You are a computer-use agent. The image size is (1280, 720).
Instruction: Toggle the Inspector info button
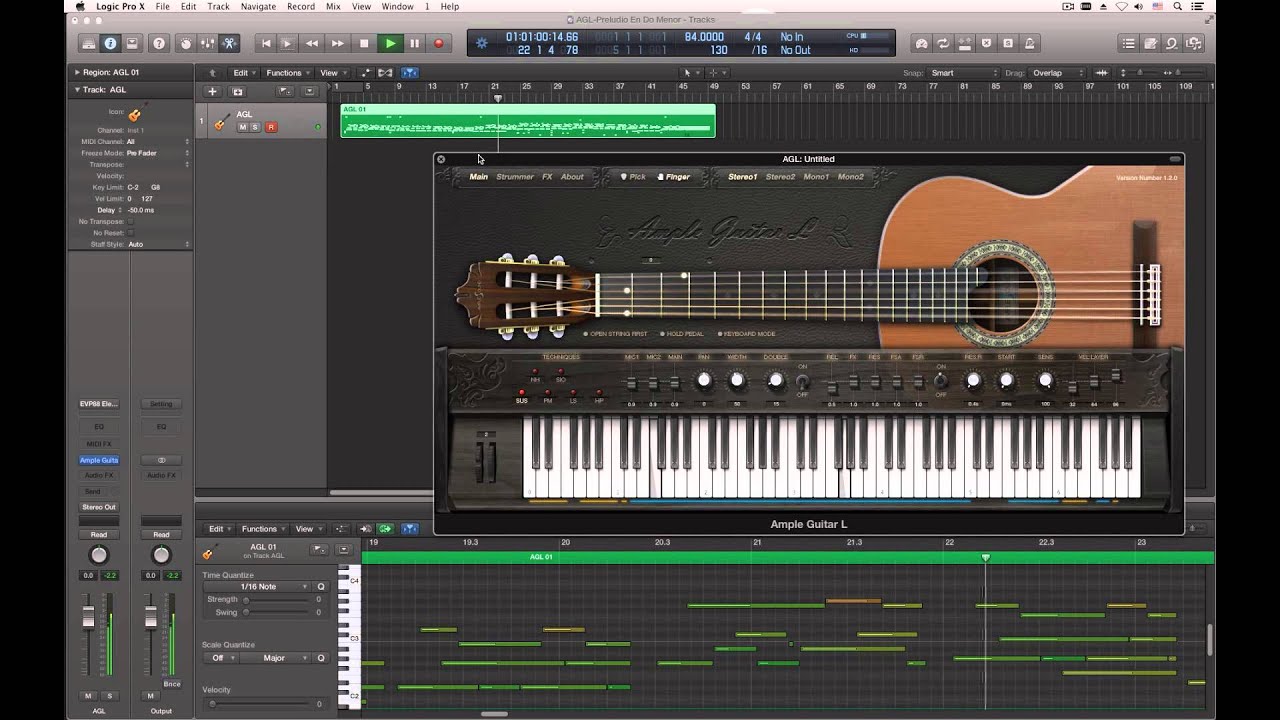tap(110, 43)
